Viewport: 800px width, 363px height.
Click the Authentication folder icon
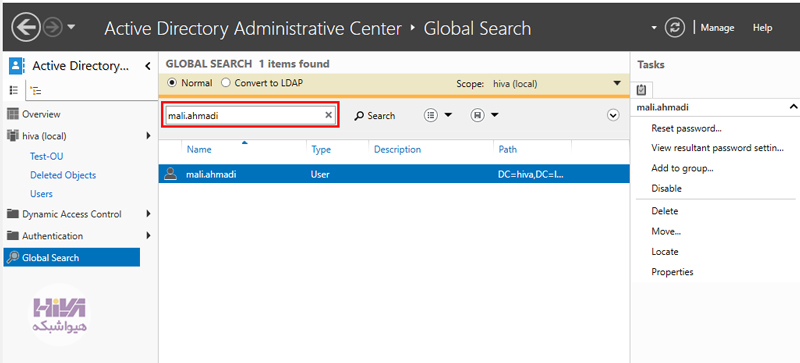point(13,235)
